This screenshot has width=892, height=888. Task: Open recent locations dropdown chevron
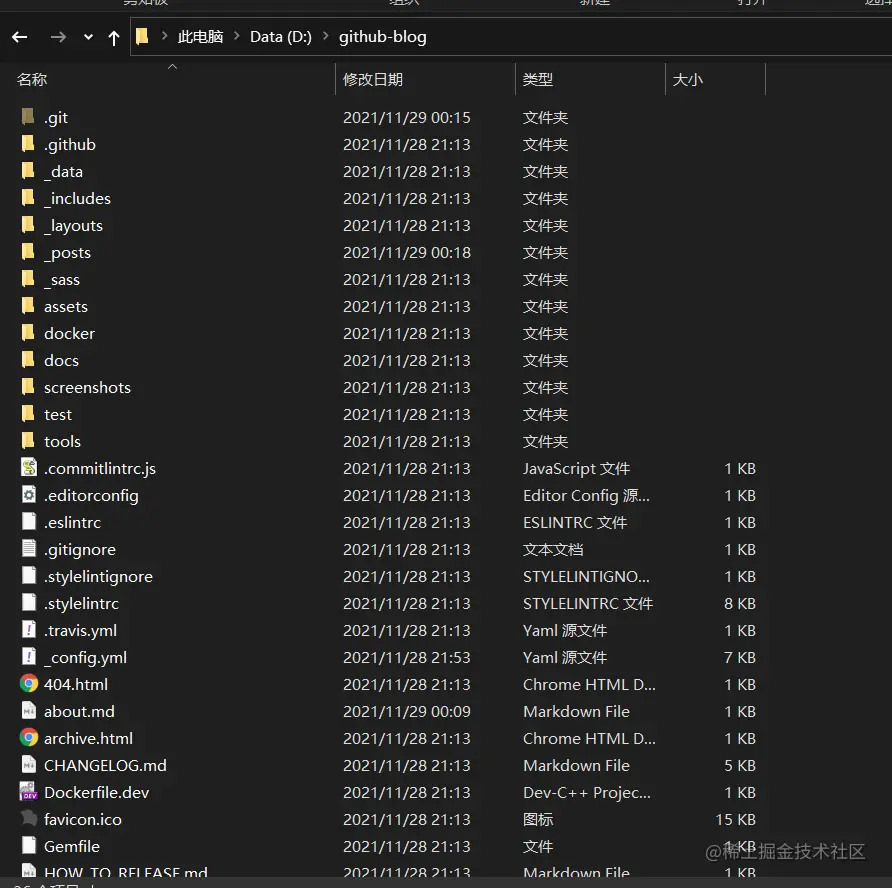pos(88,38)
